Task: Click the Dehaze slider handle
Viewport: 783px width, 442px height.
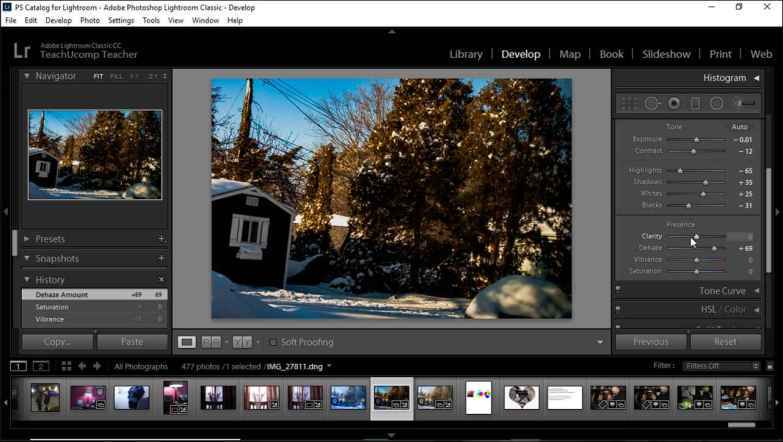Action: tap(714, 248)
